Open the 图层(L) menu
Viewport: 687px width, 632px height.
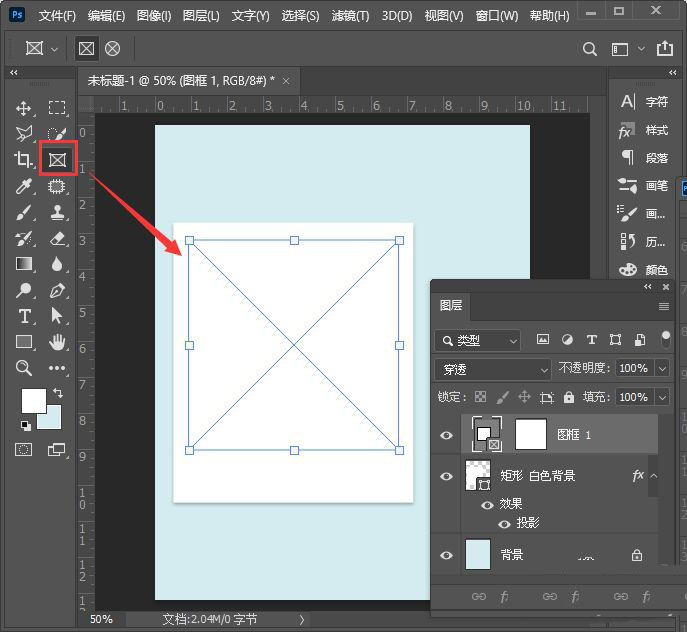point(202,16)
